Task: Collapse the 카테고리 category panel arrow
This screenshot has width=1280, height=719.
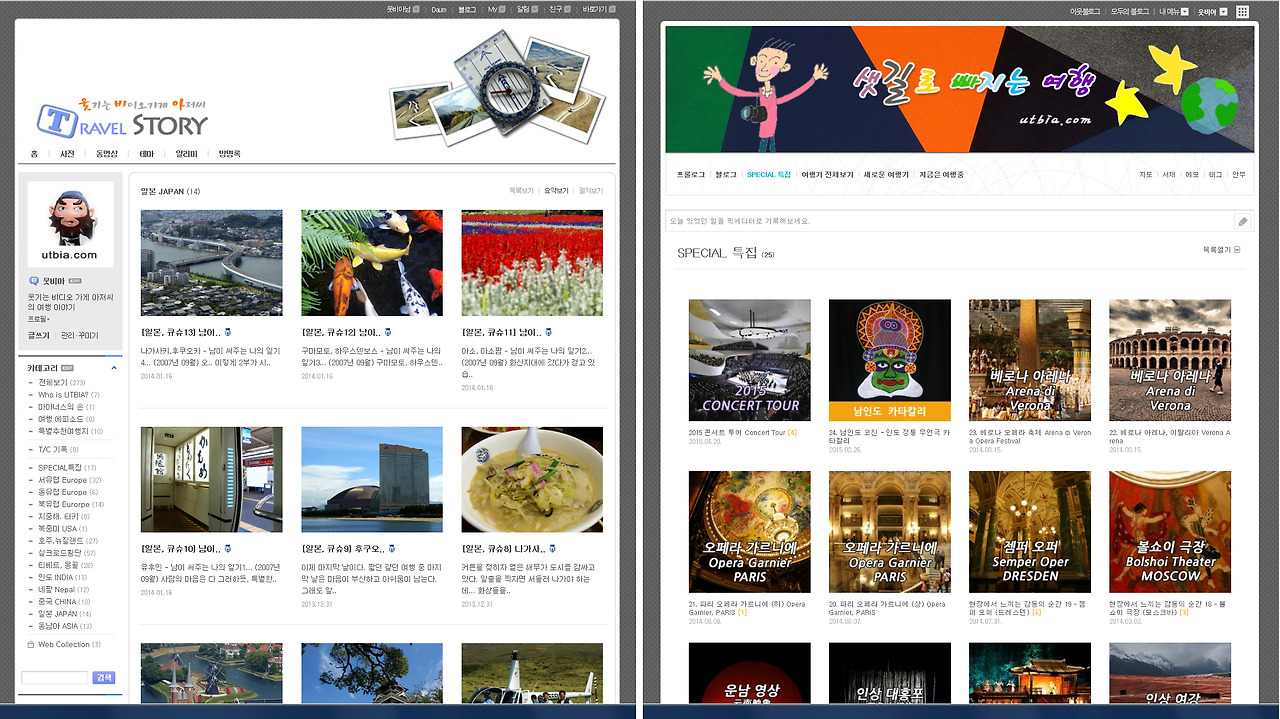Action: pyautogui.click(x=113, y=368)
